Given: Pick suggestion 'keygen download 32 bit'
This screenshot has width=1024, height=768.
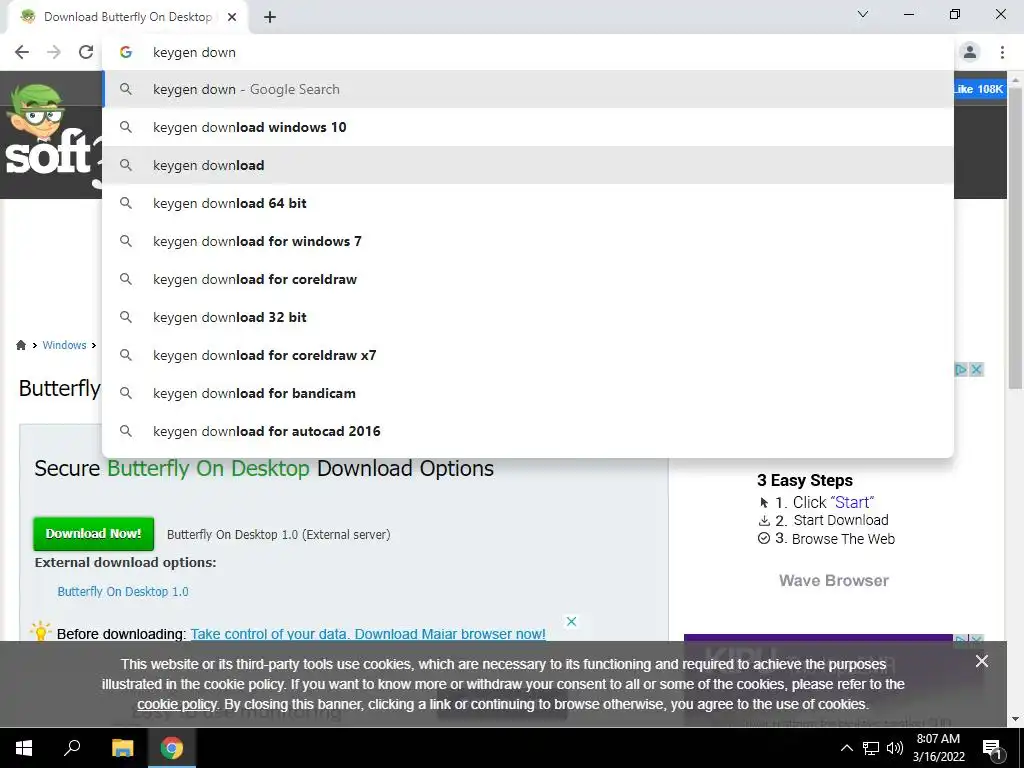Looking at the screenshot, I should pyautogui.click(x=528, y=317).
